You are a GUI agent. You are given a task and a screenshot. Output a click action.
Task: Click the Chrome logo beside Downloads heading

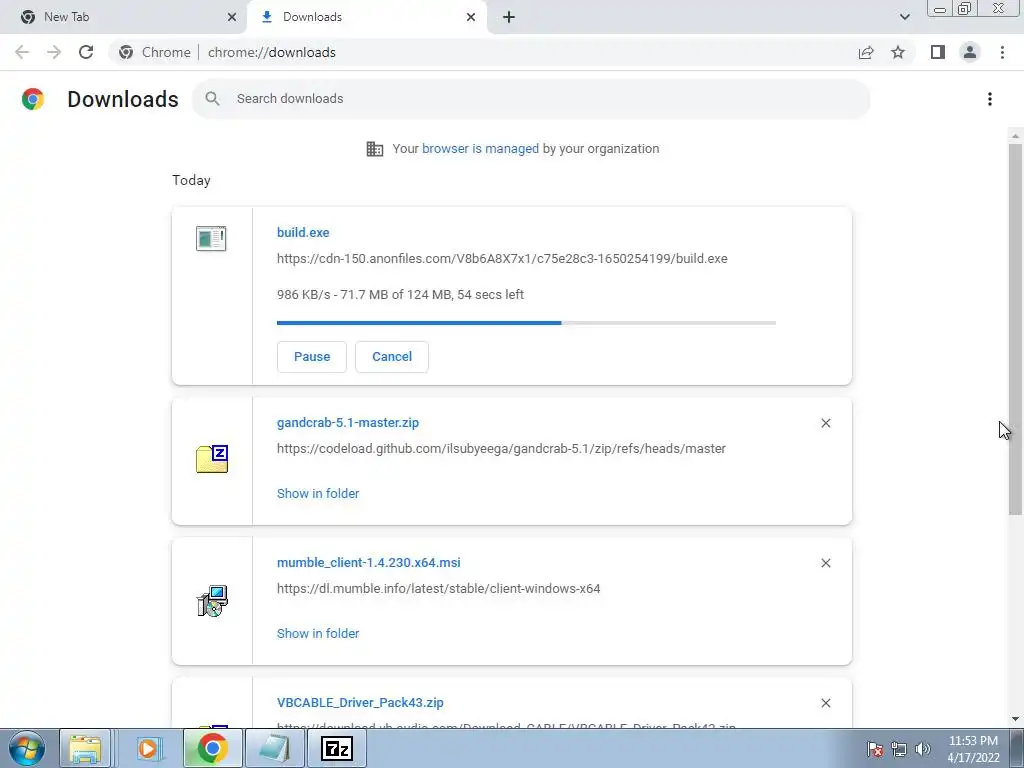click(33, 99)
